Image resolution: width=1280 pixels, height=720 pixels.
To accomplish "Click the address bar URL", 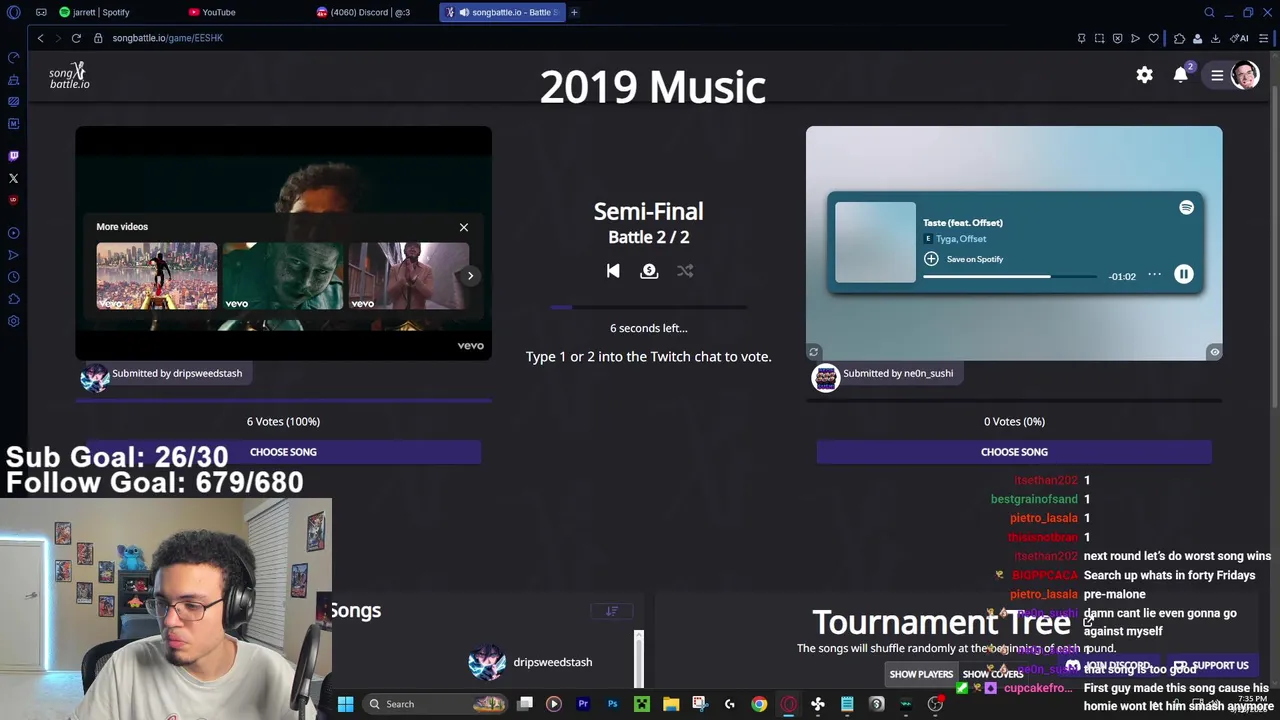I will tap(167, 38).
